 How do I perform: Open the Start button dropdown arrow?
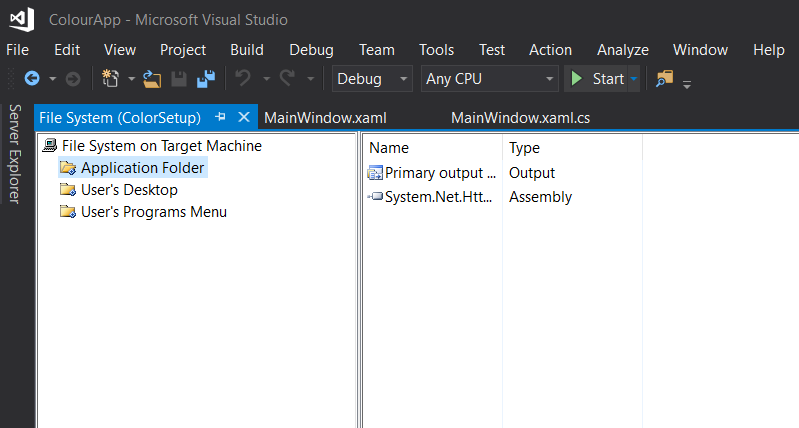633,78
